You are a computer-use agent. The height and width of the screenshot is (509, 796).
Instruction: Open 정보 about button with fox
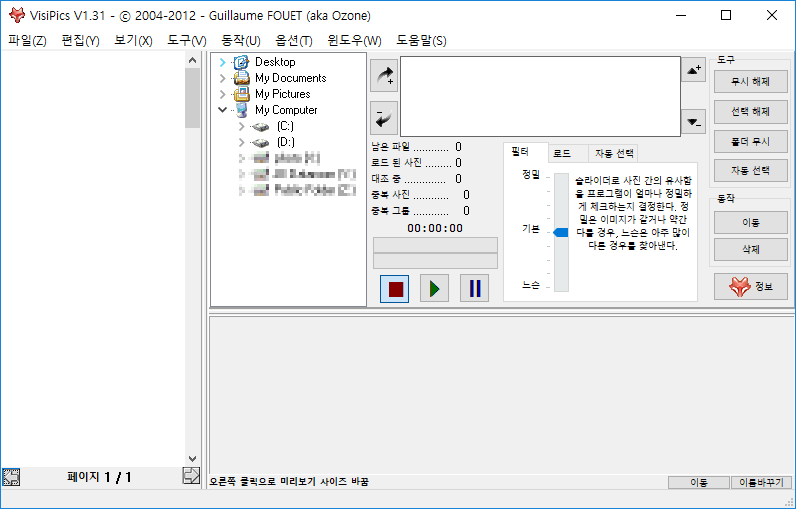point(750,287)
